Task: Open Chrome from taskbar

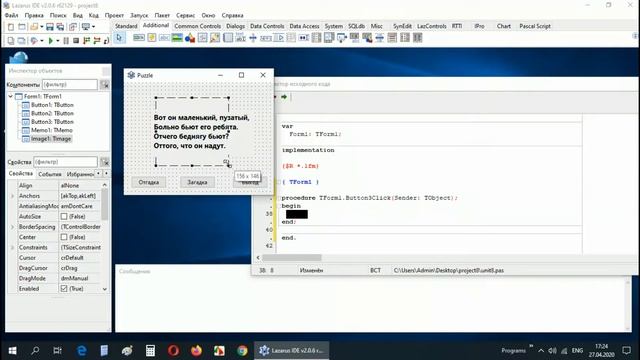Action: tap(242, 350)
